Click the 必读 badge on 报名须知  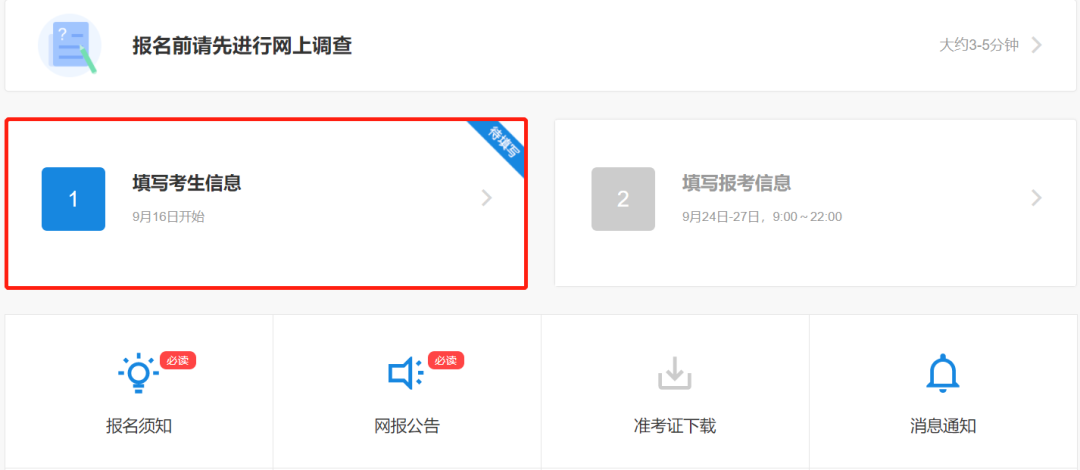tap(178, 360)
